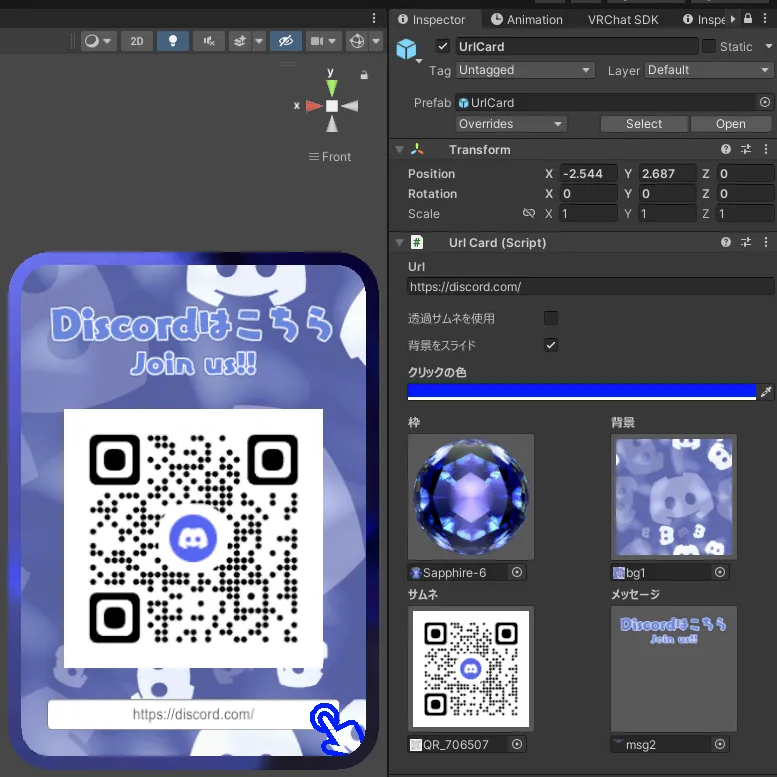Image resolution: width=777 pixels, height=777 pixels.
Task: Toggle hidden objects visibility eye icon
Action: pos(286,41)
